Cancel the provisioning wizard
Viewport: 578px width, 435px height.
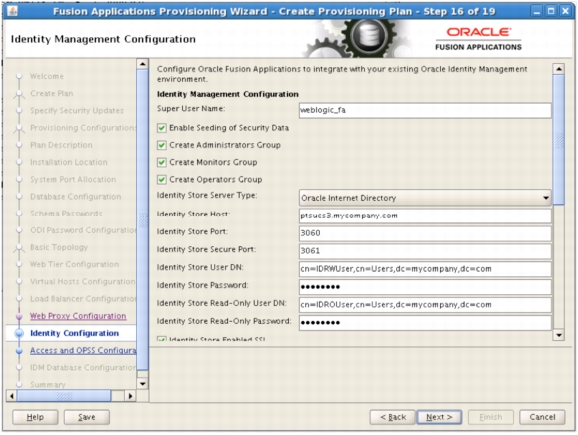coord(542,417)
